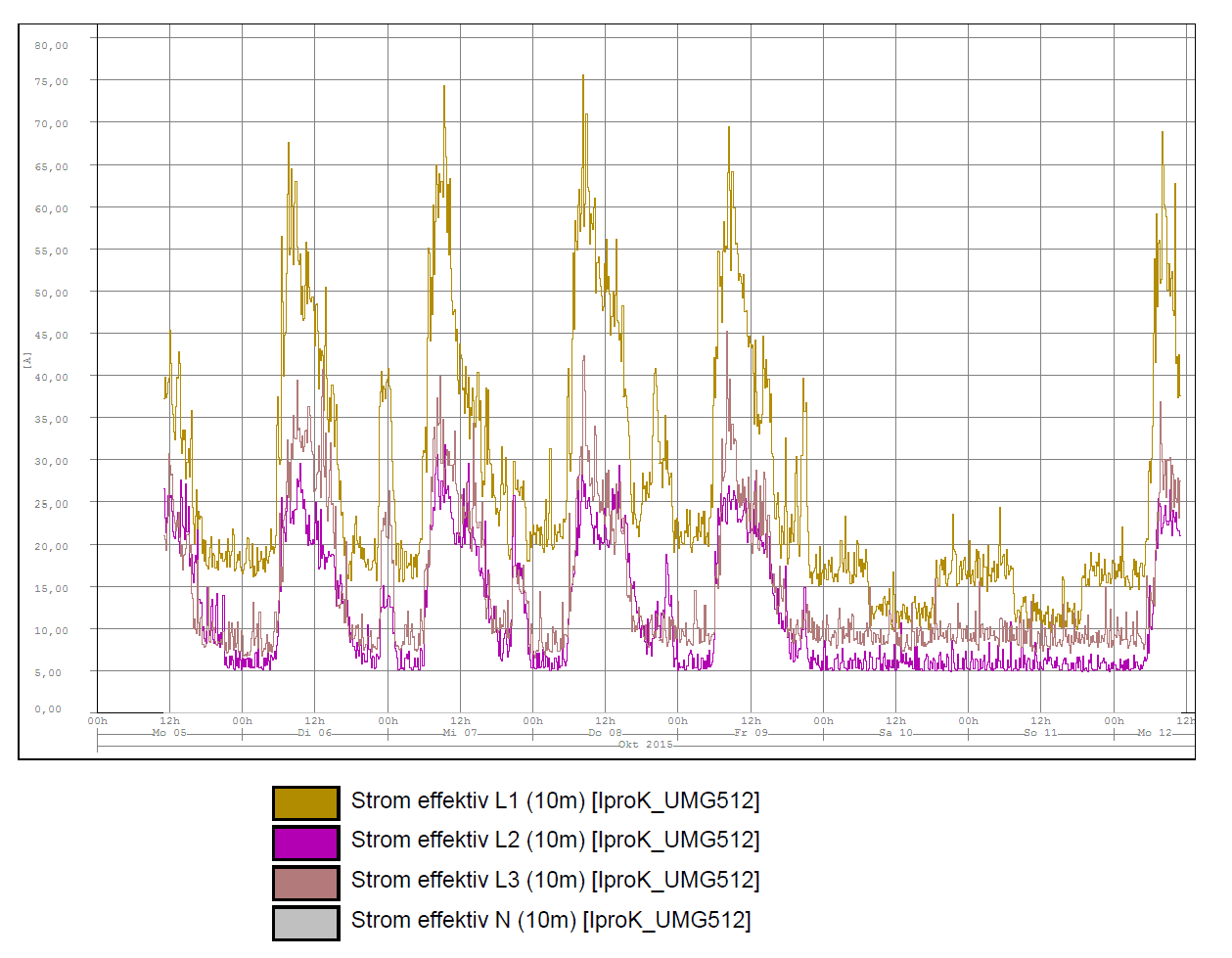Viewport: 1232px width, 958px height.
Task: Click the Do 08 date label
Action: pyautogui.click(x=605, y=732)
